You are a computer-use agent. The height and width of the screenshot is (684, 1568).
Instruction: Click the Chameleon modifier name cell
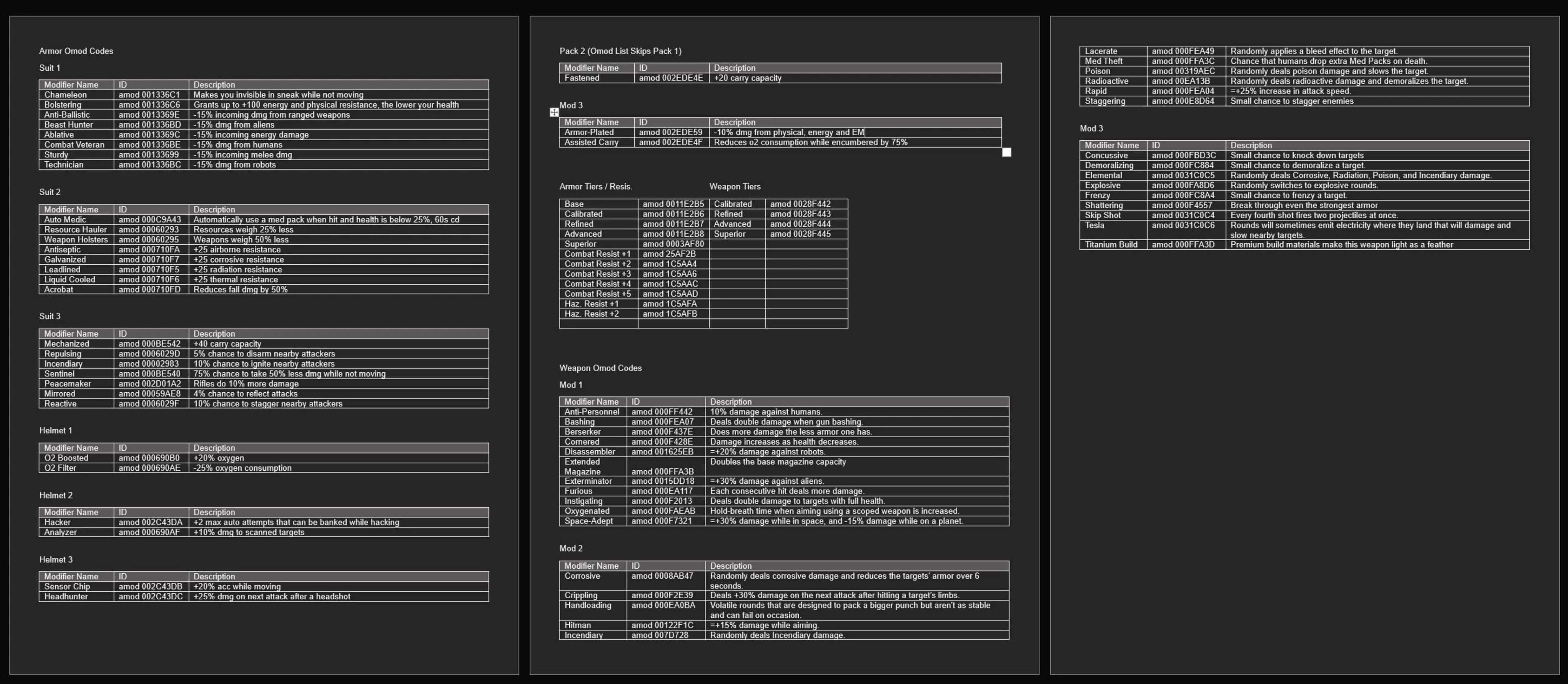(x=66, y=95)
